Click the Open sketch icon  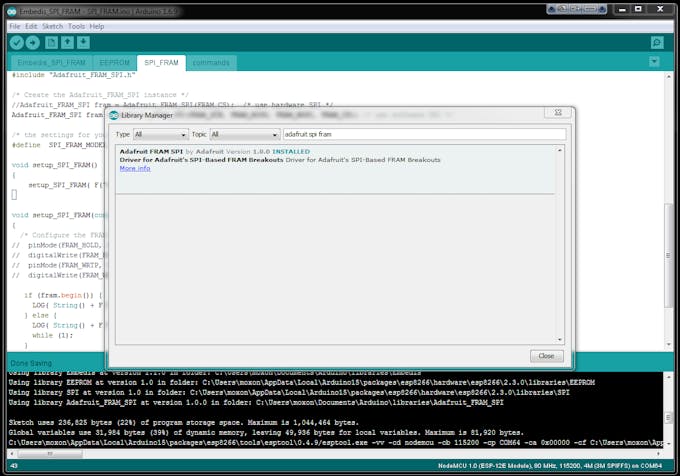click(67, 43)
